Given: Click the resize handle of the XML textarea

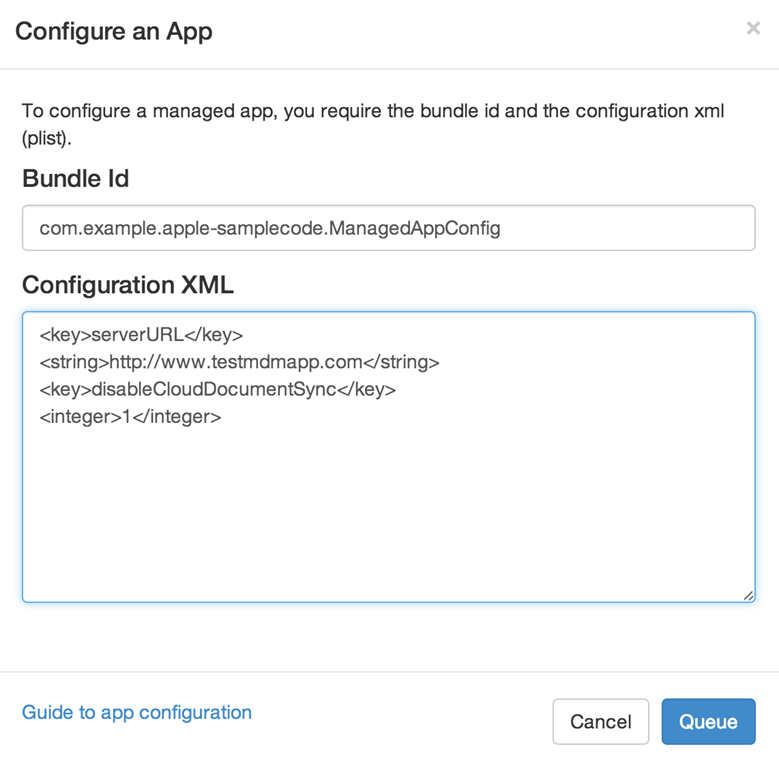Looking at the screenshot, I should pos(748,595).
